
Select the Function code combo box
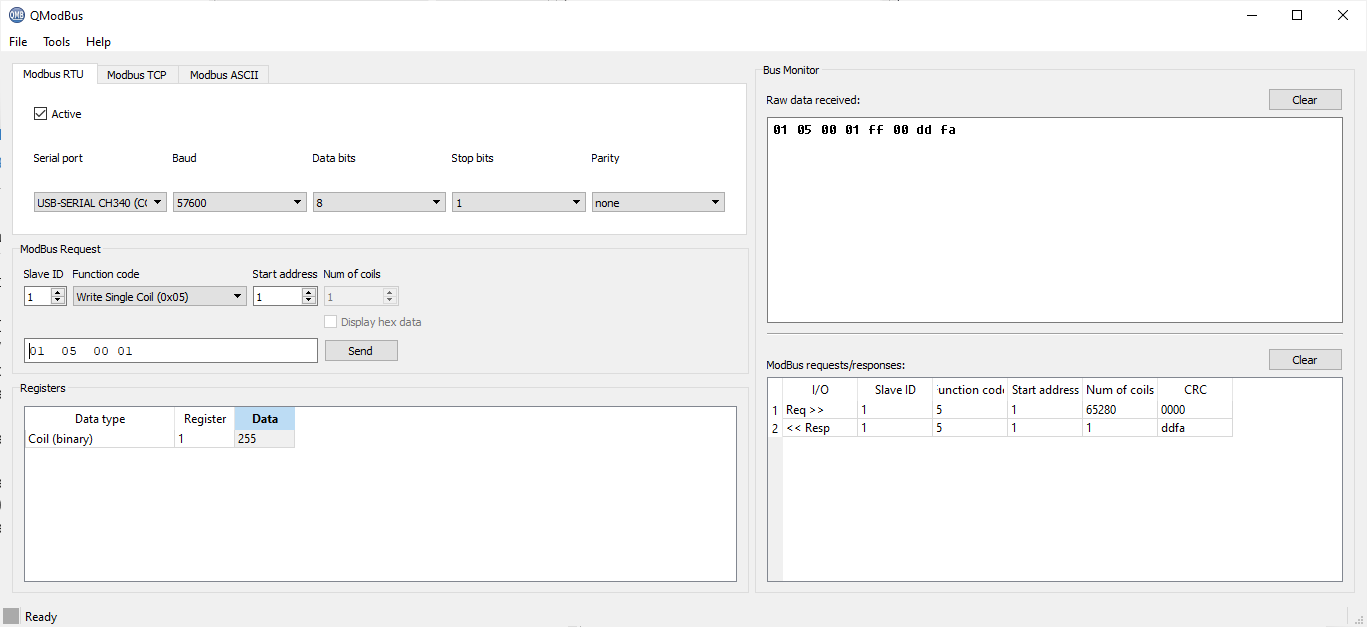[159, 296]
